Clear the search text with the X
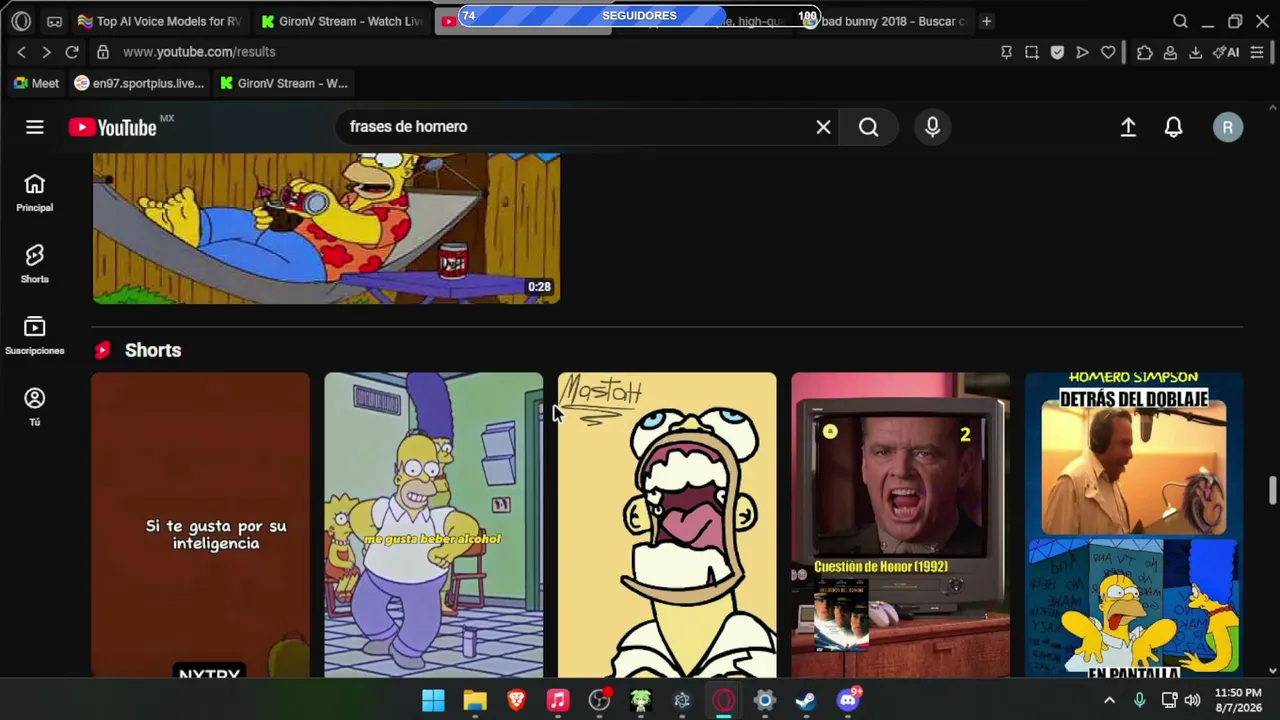Viewport: 1280px width, 720px height. coord(823,127)
